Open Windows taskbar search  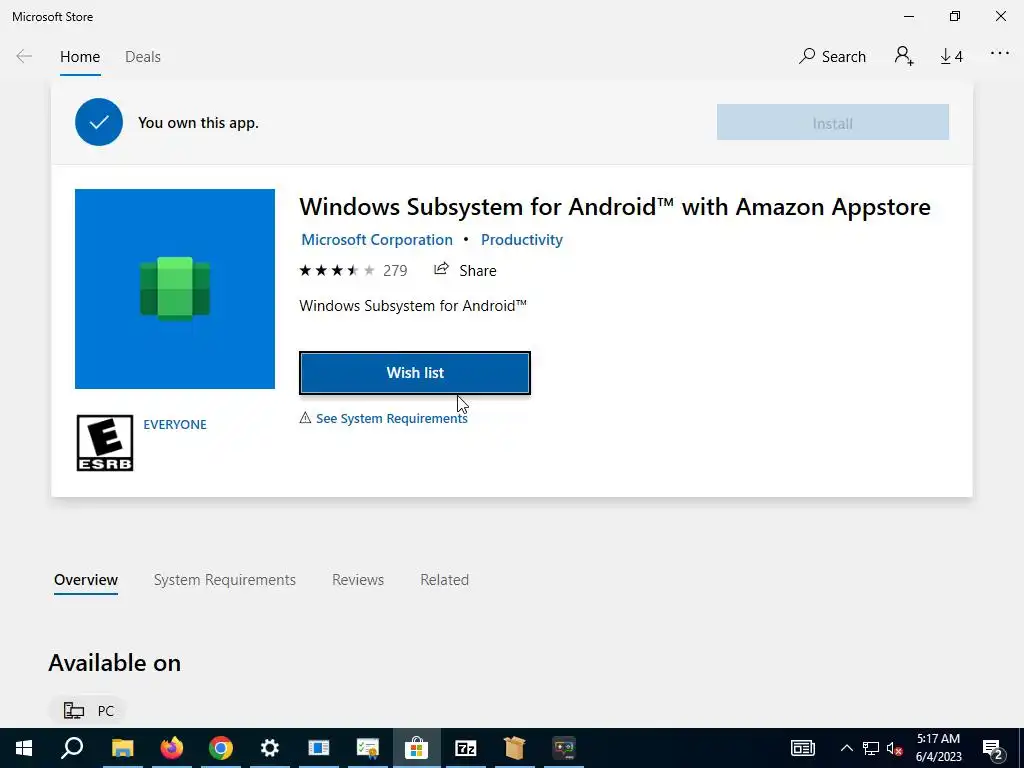point(72,748)
